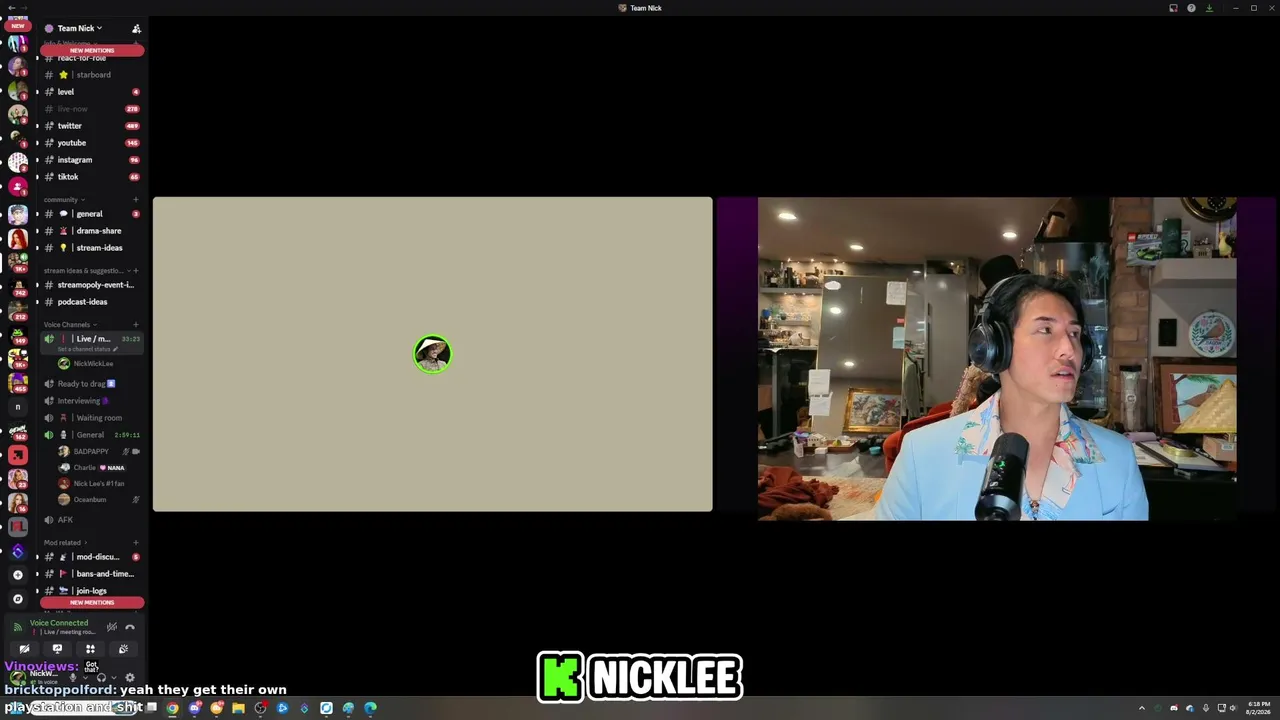Jump to new mentions at top
The height and width of the screenshot is (720, 1280).
(92, 50)
